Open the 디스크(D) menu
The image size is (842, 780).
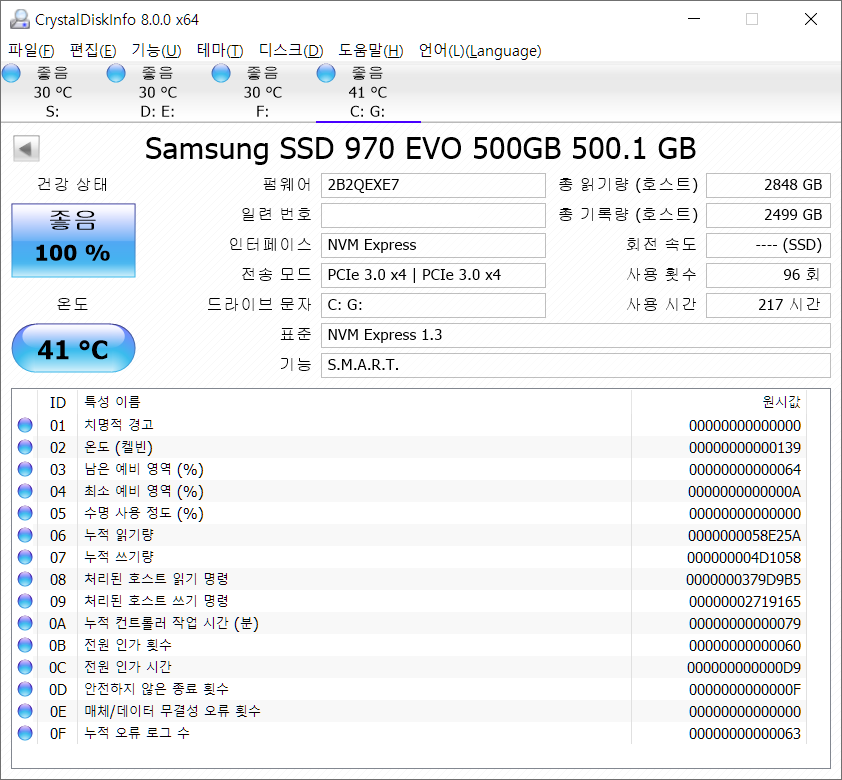pyautogui.click(x=291, y=50)
